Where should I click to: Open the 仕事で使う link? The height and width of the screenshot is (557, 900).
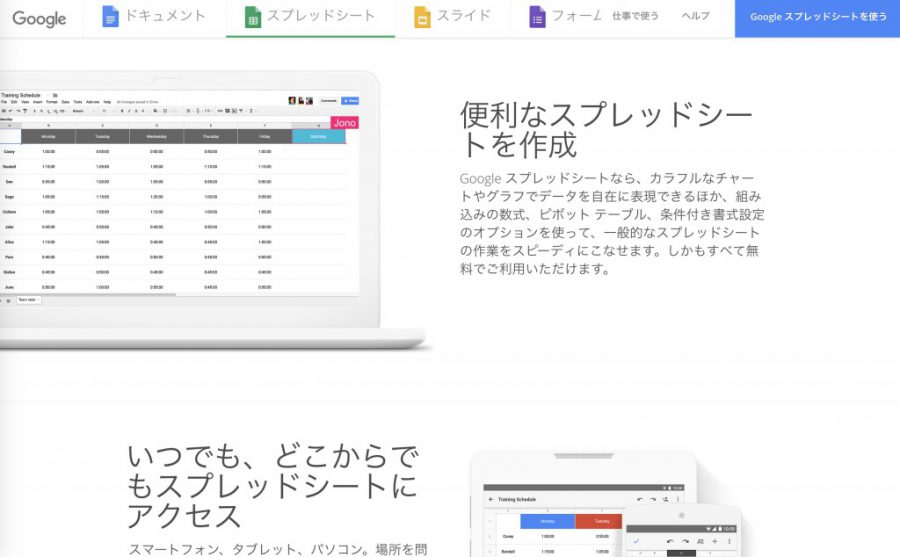tap(635, 16)
